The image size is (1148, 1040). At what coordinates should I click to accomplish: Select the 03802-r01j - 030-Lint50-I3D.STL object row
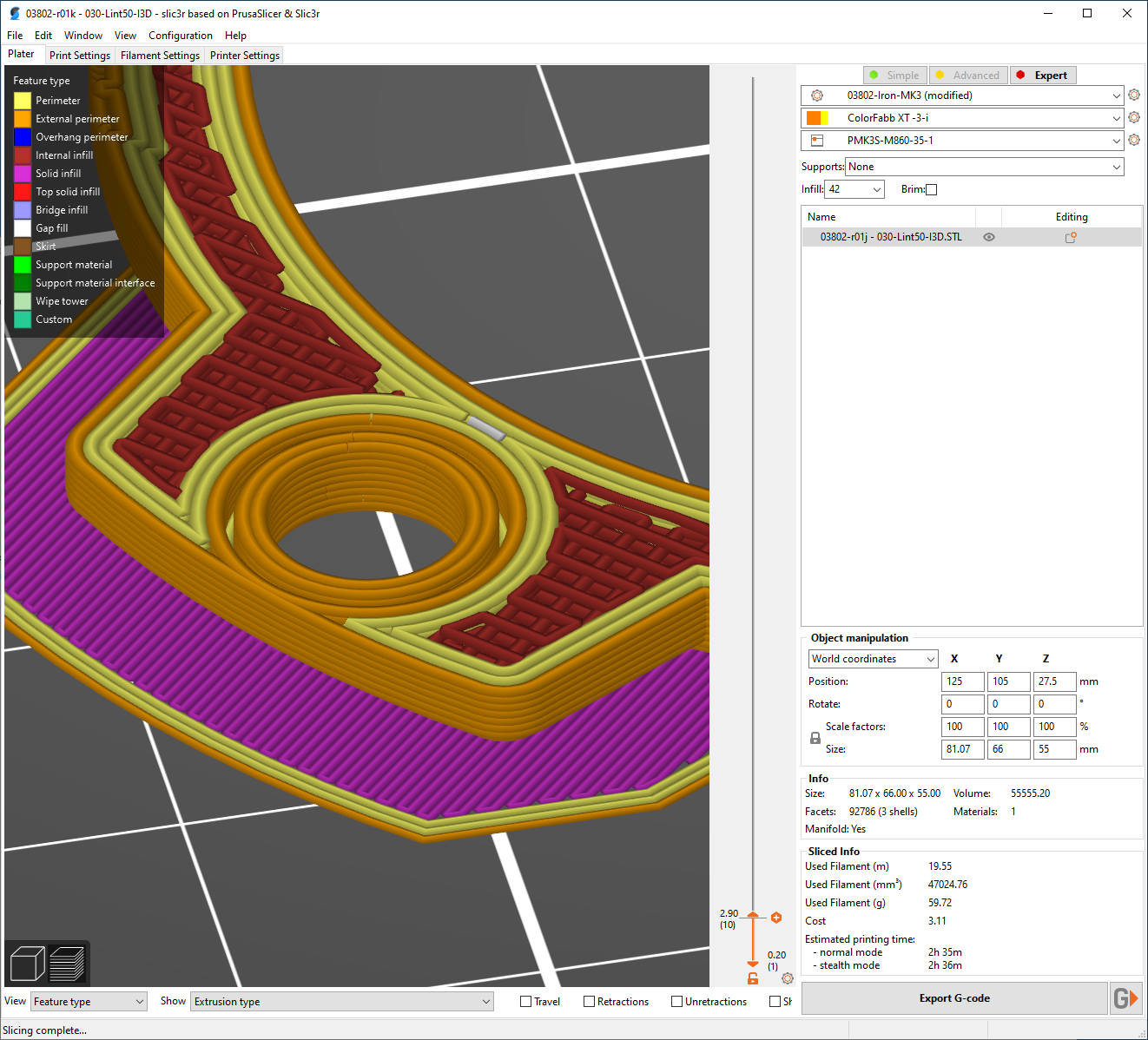click(971, 237)
